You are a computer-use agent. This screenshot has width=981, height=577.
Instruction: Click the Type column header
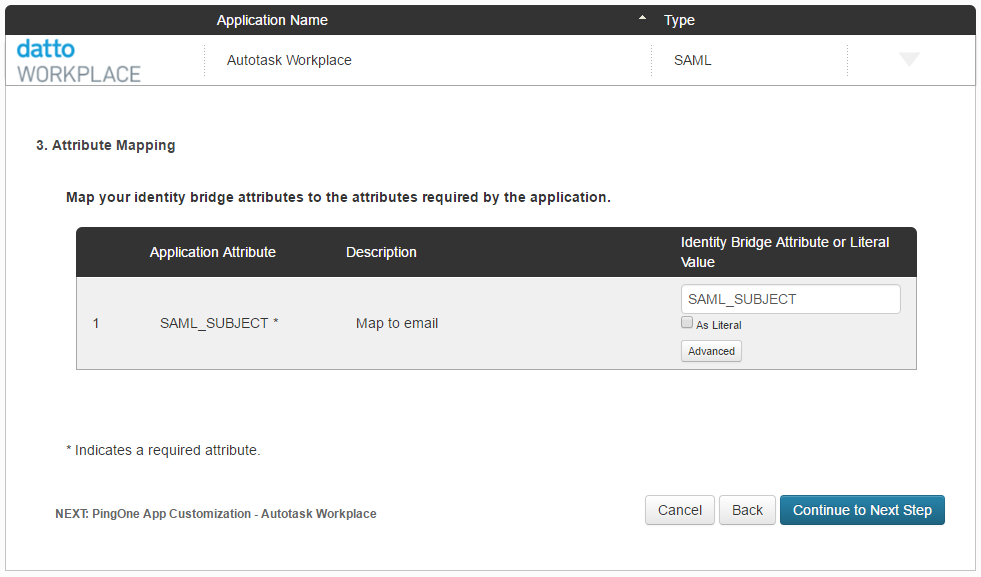click(x=679, y=20)
